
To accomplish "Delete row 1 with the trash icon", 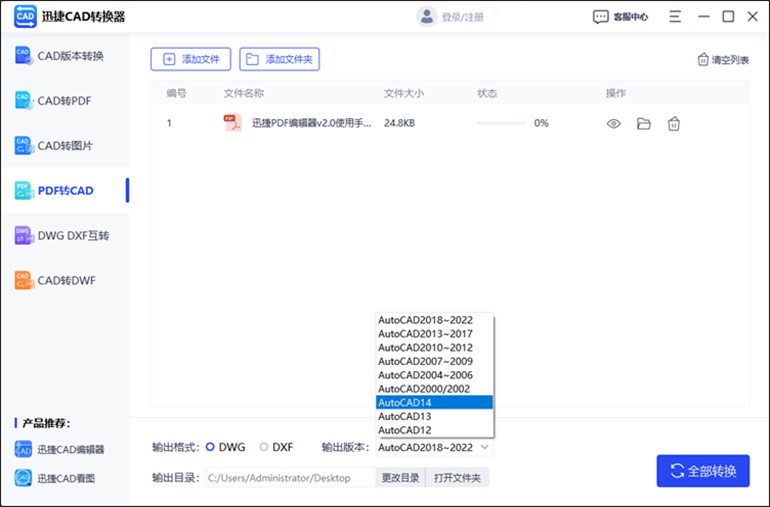I will [674, 124].
